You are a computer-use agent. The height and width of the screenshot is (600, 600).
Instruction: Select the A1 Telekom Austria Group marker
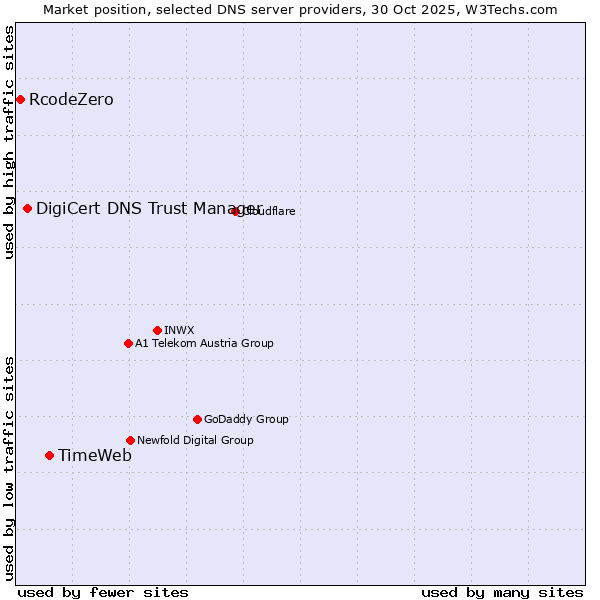pyautogui.click(x=128, y=343)
